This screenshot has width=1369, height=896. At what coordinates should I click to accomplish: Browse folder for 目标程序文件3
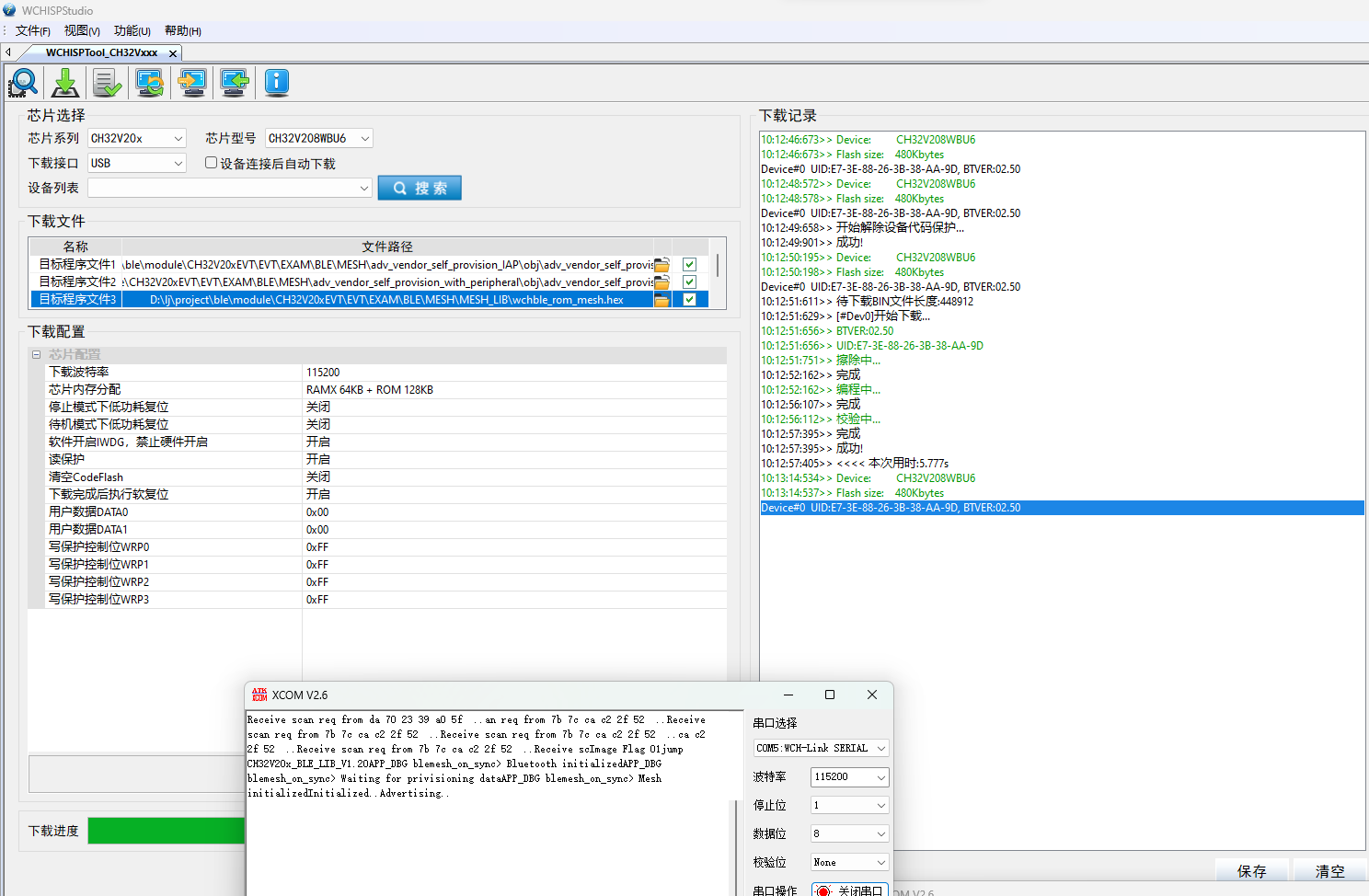[x=661, y=300]
